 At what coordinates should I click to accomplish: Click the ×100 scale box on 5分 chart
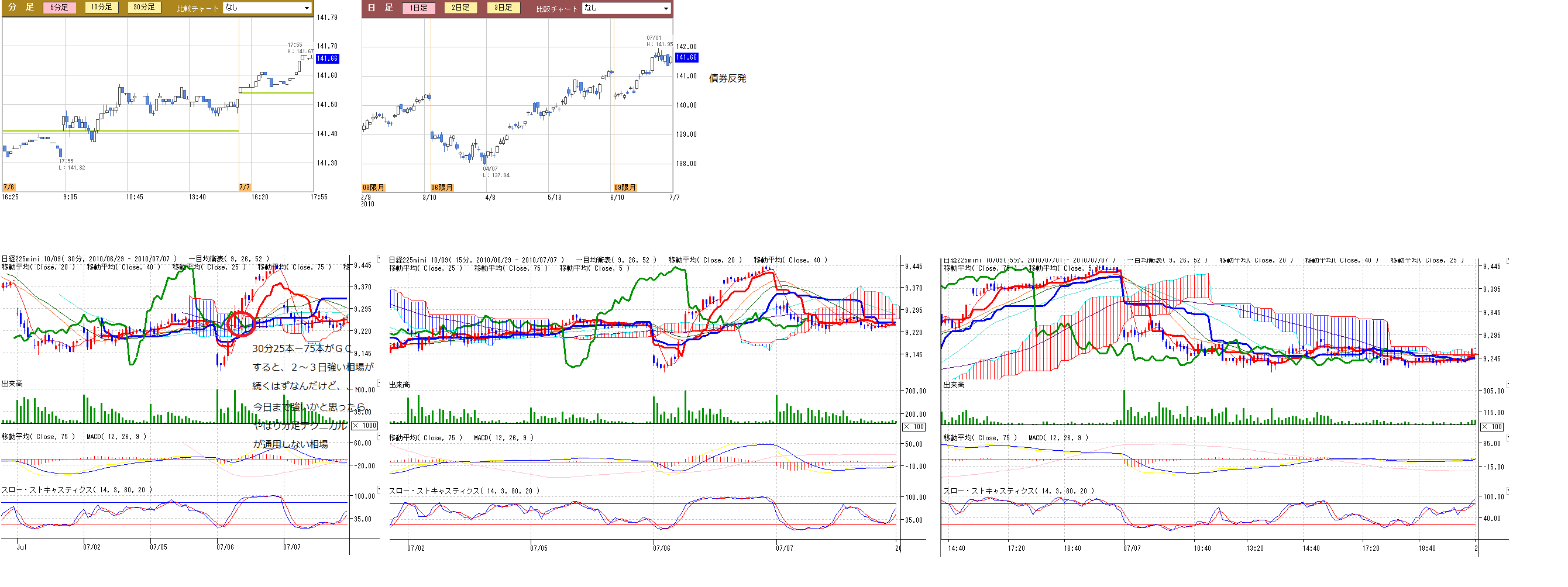pyautogui.click(x=1492, y=427)
